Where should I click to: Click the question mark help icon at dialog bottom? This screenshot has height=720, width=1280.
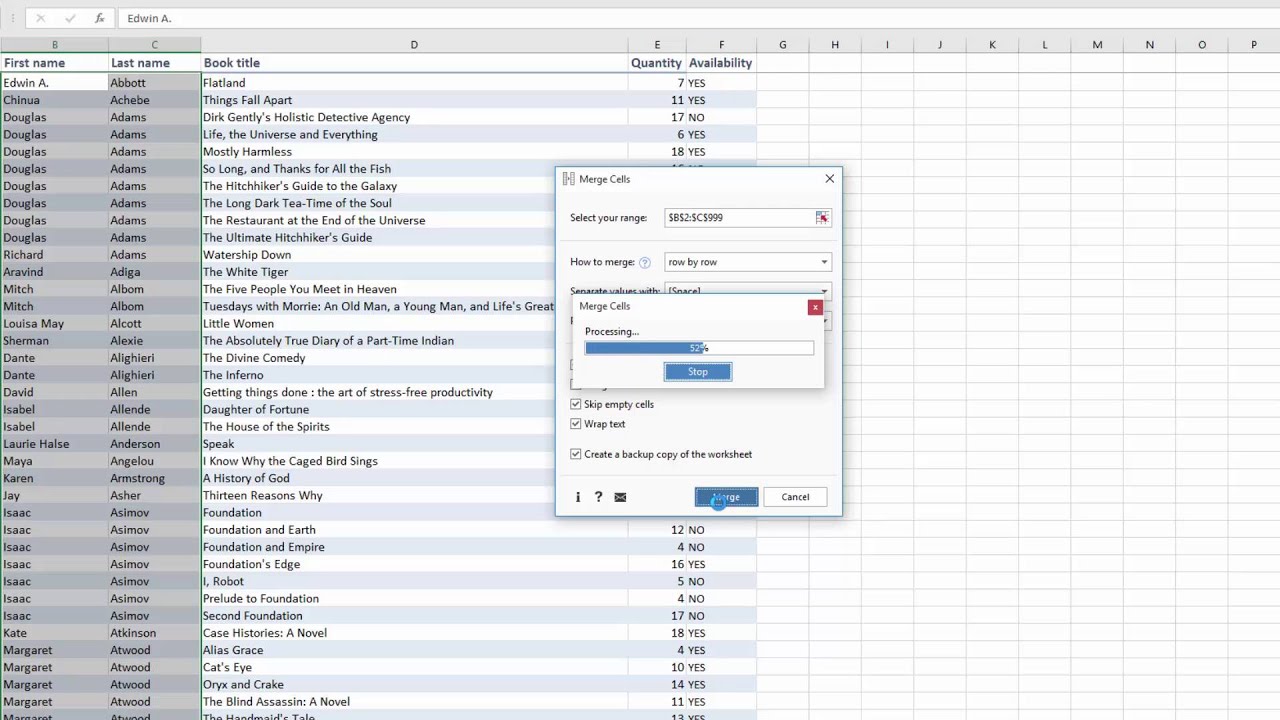point(598,497)
